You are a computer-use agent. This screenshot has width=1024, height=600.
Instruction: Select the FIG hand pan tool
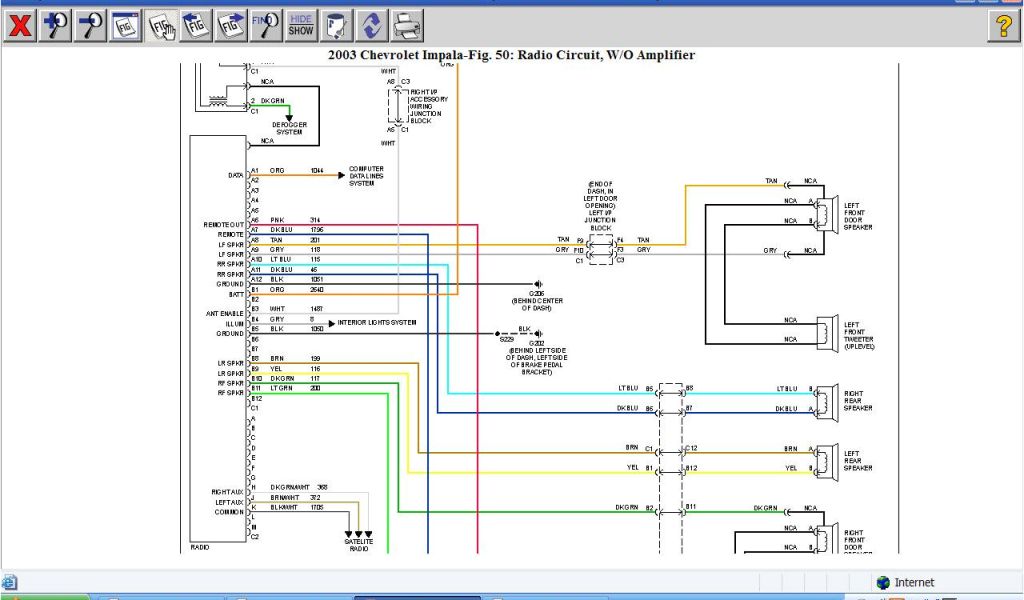coord(162,25)
